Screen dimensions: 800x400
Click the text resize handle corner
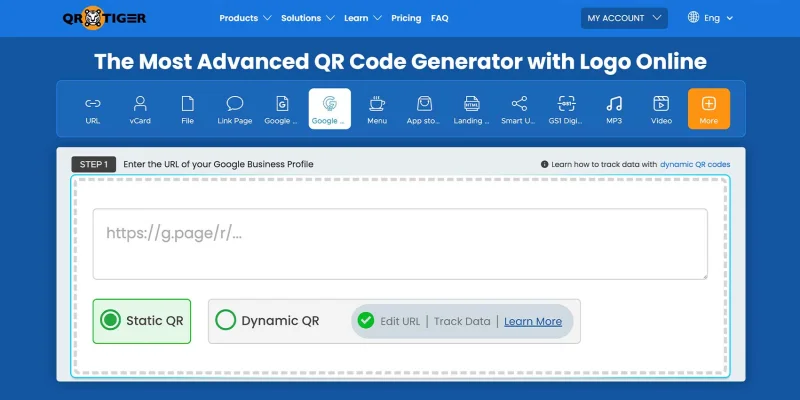704,276
